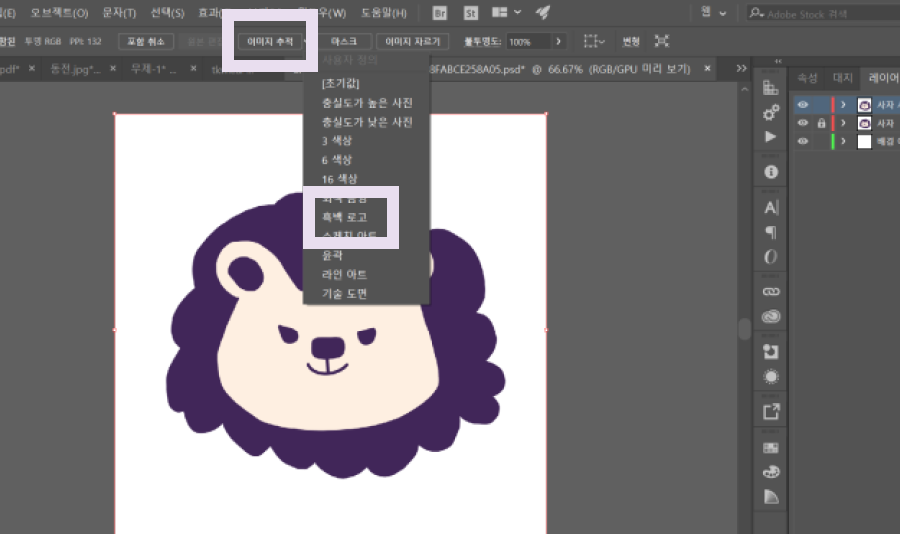Open the Character panel icon in dock
900x534 pixels.
pos(771,208)
